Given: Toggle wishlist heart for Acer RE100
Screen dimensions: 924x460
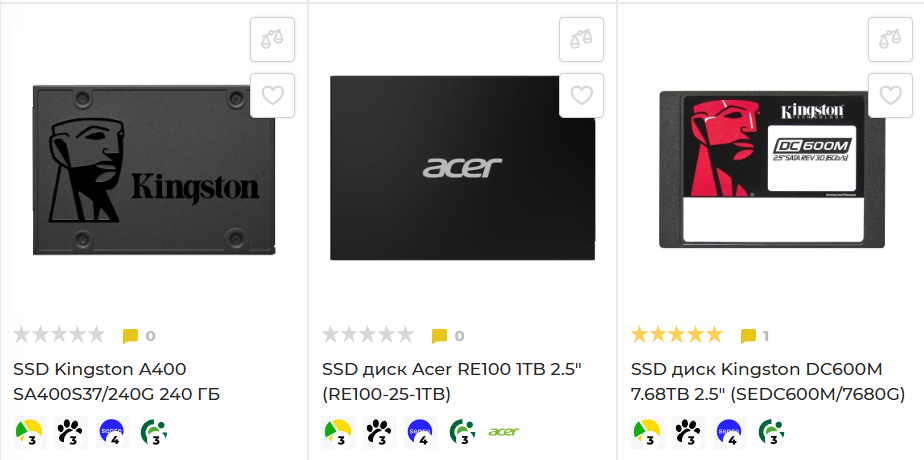Looking at the screenshot, I should 581,95.
